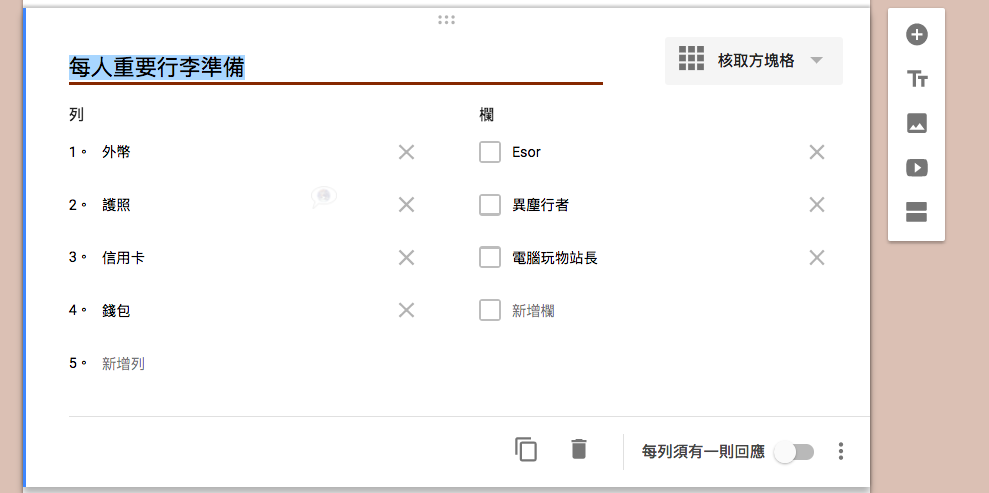Image resolution: width=989 pixels, height=493 pixels.
Task: Add title and description from sidebar
Action: [916, 79]
